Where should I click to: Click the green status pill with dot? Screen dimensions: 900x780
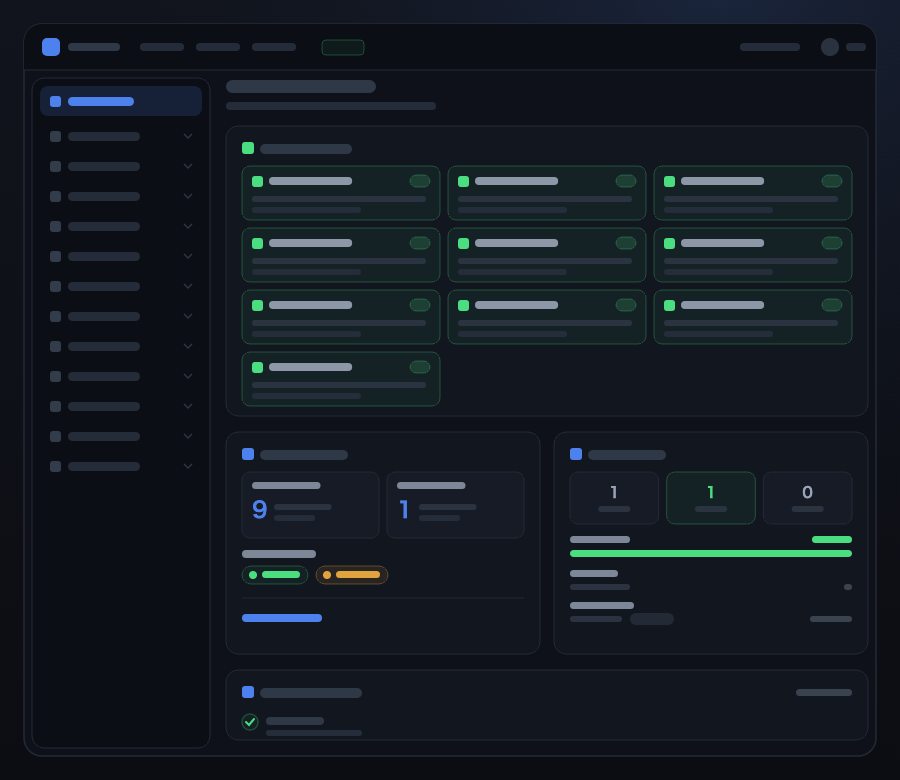coord(275,575)
